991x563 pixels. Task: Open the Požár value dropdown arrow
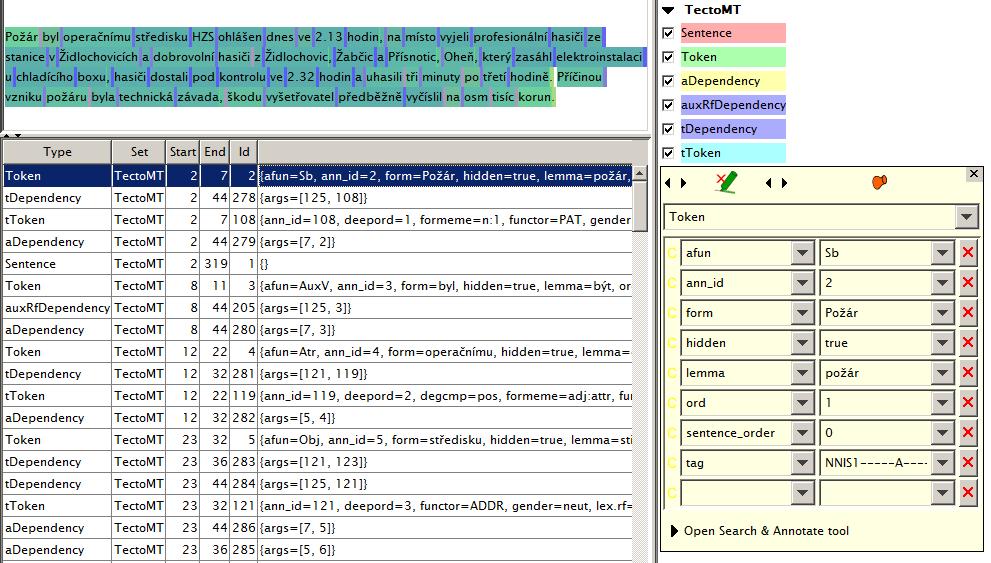(942, 313)
